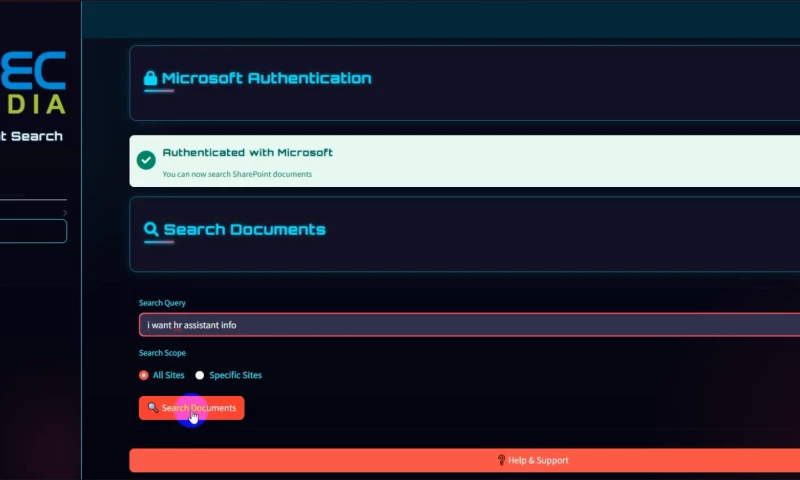This screenshot has height=480, width=800.
Task: Collapse the sidebar with the chevron arrow
Action: point(65,213)
